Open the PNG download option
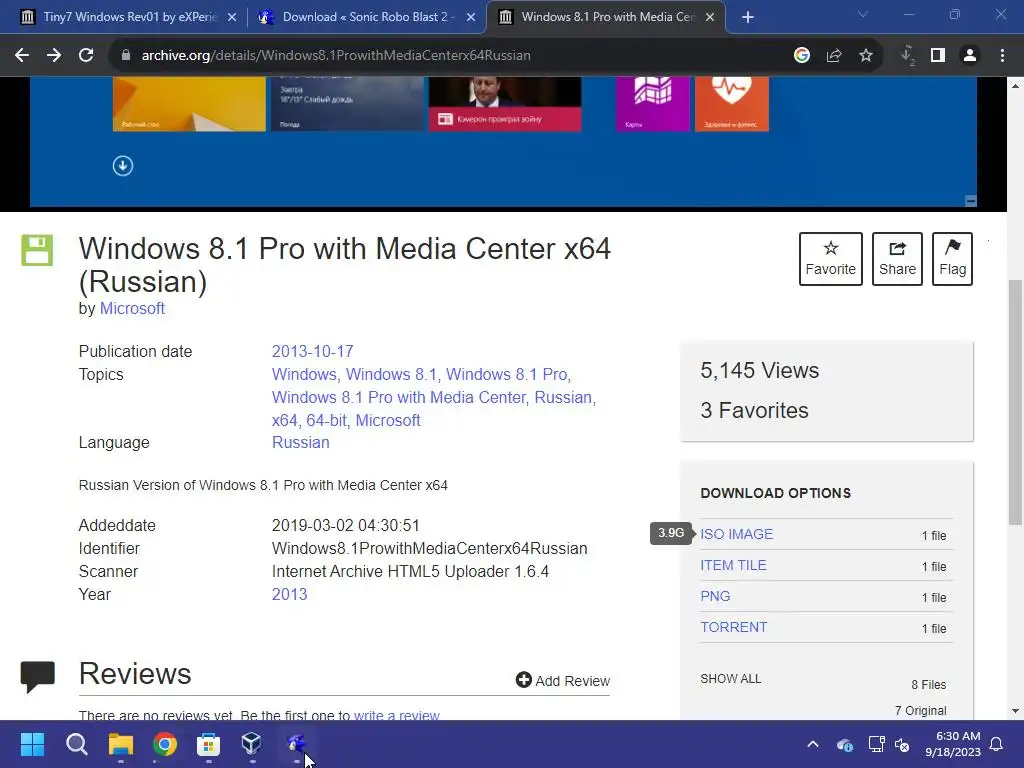 coord(715,596)
